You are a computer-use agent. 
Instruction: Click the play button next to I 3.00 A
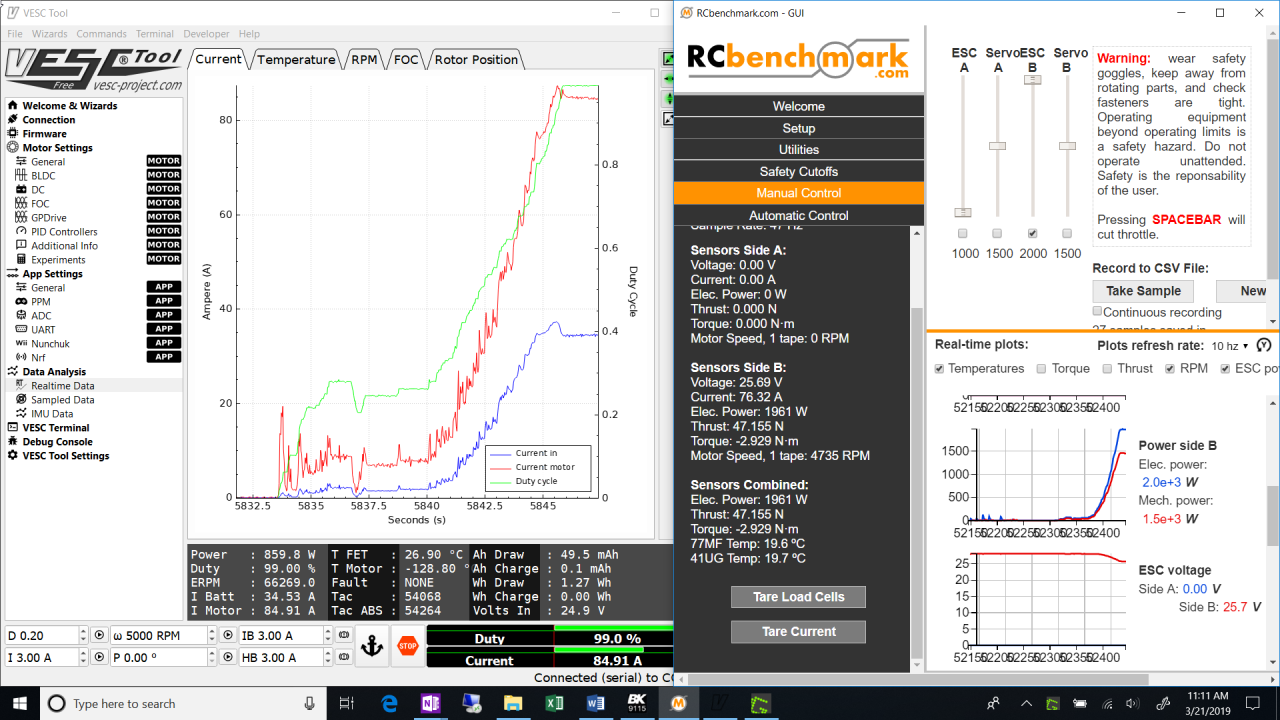[98, 657]
